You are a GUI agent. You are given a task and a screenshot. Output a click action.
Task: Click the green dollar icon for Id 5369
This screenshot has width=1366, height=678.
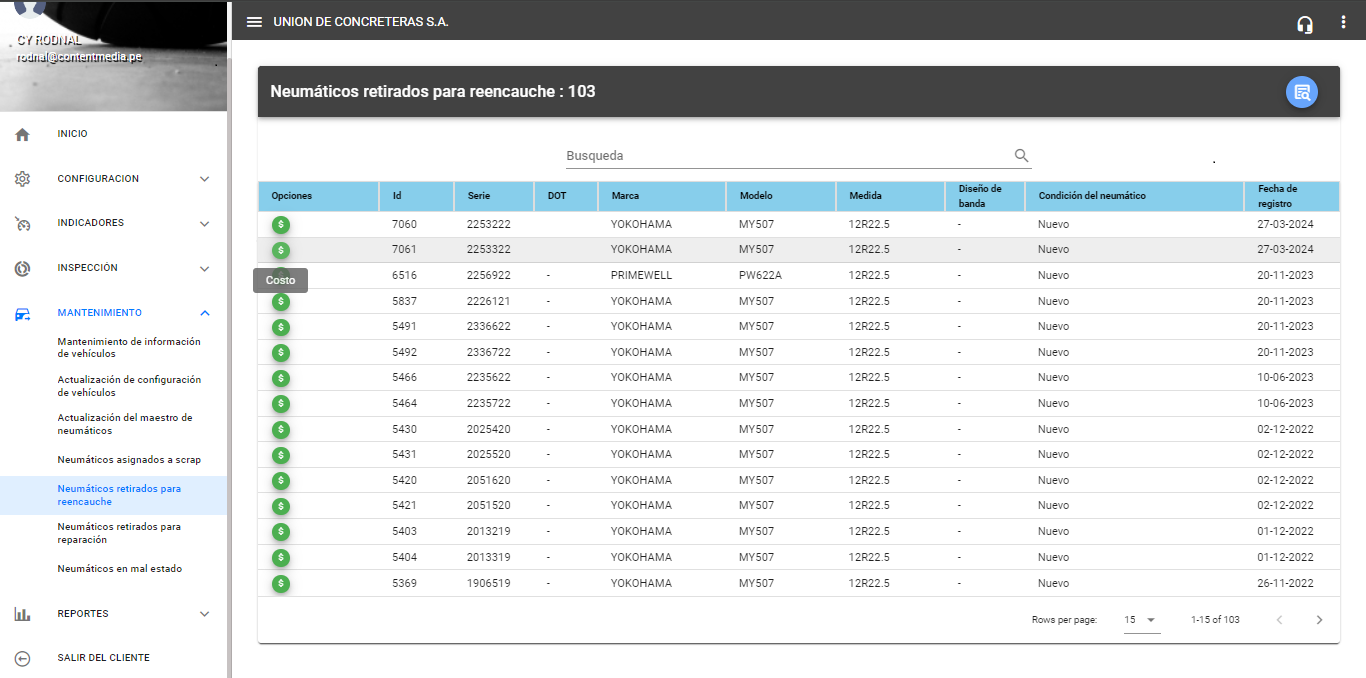(x=281, y=583)
